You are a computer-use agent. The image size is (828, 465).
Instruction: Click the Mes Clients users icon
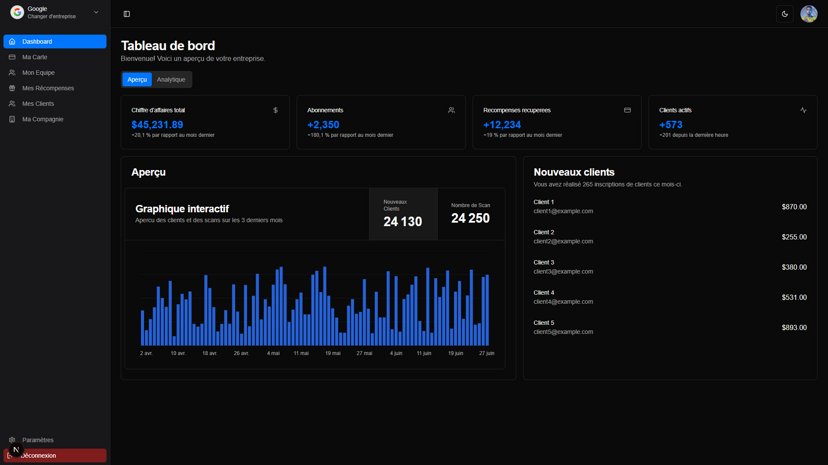tap(12, 104)
